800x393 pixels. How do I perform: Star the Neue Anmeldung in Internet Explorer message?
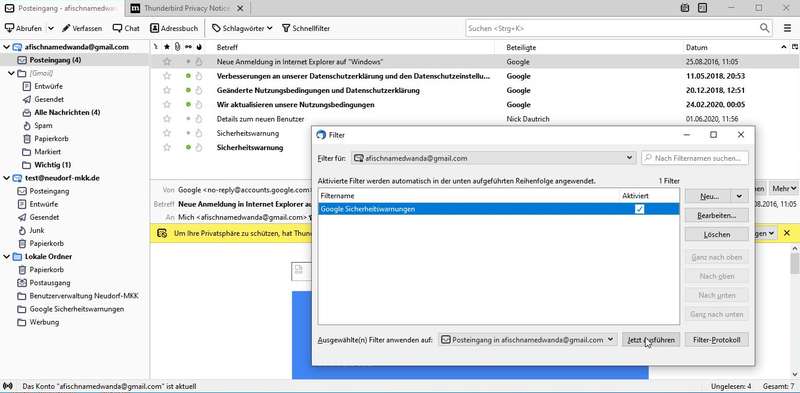click(x=166, y=62)
